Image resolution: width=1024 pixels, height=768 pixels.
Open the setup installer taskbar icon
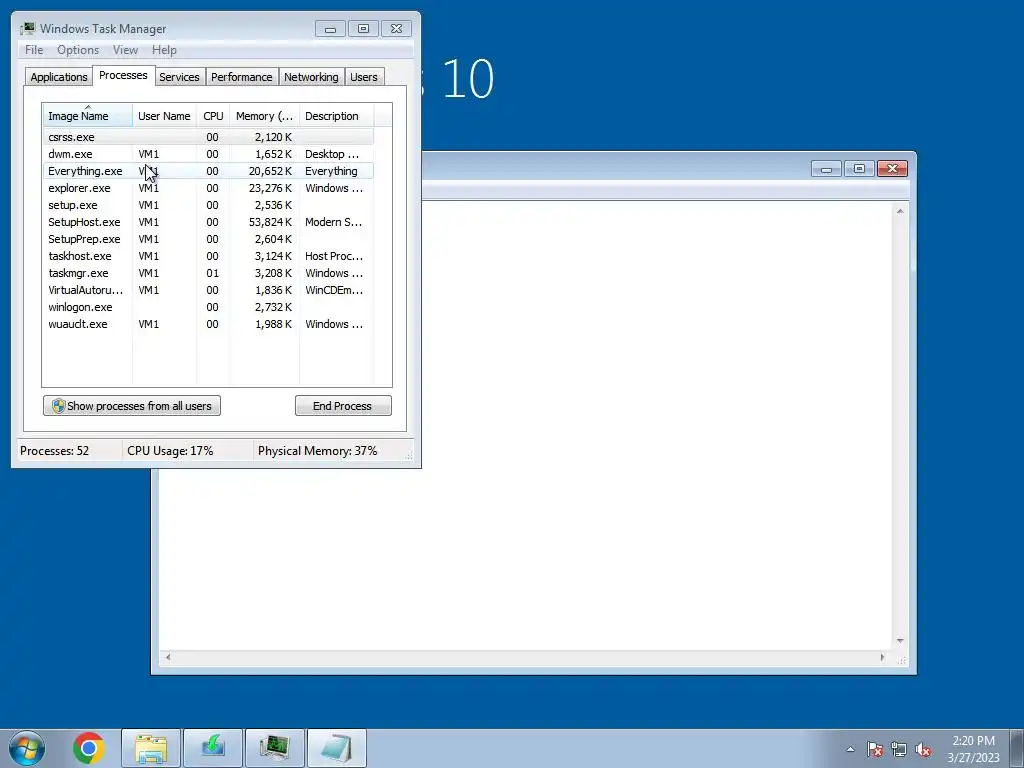[213, 748]
